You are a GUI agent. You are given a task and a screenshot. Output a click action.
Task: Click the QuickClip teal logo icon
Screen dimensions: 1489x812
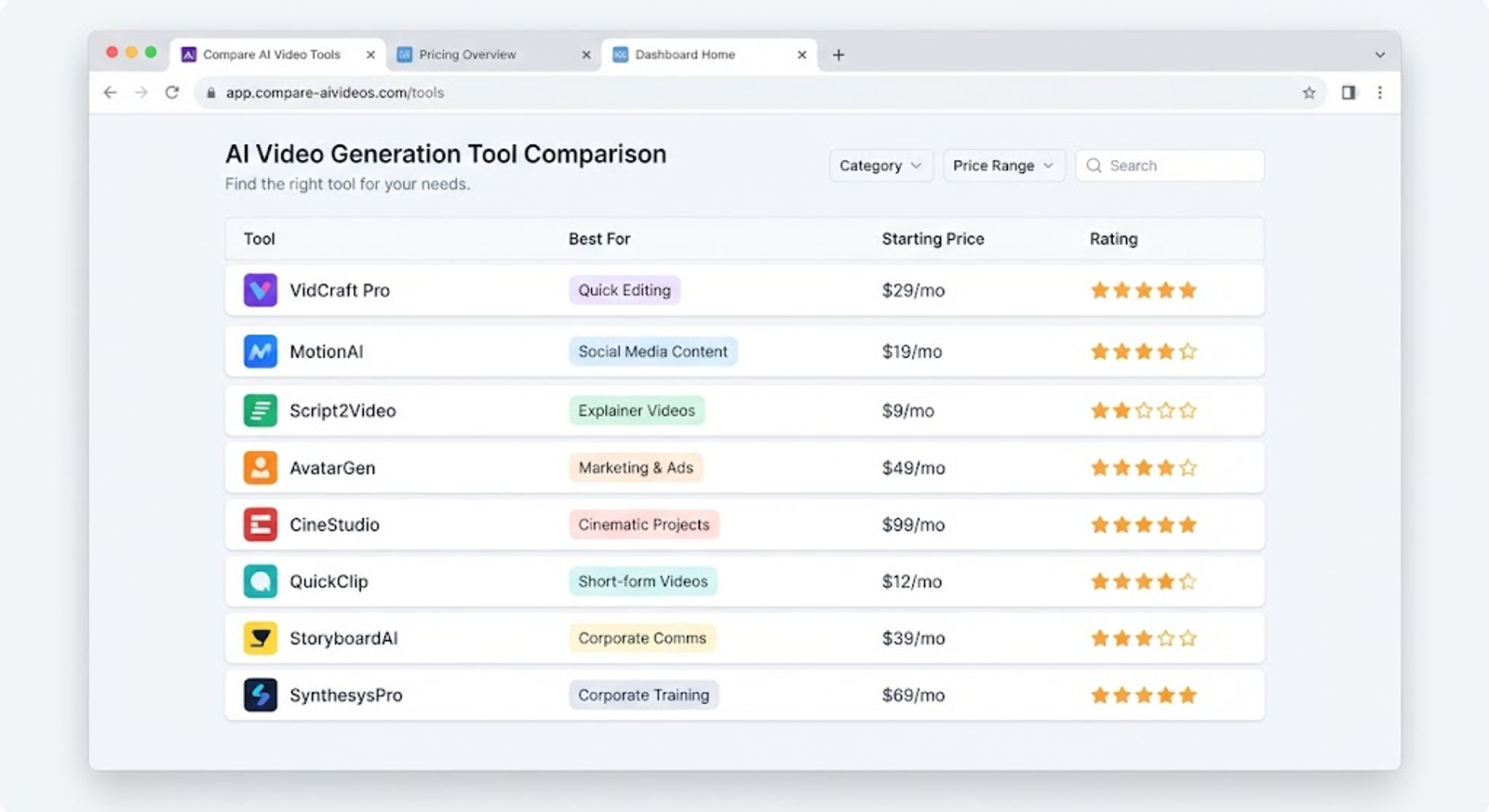point(261,581)
